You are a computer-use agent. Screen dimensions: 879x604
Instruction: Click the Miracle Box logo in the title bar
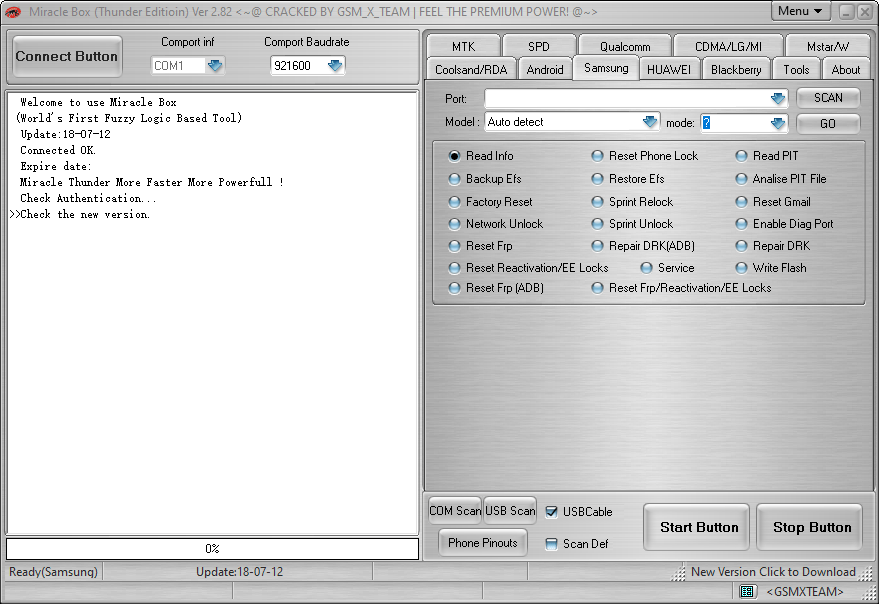pos(12,11)
